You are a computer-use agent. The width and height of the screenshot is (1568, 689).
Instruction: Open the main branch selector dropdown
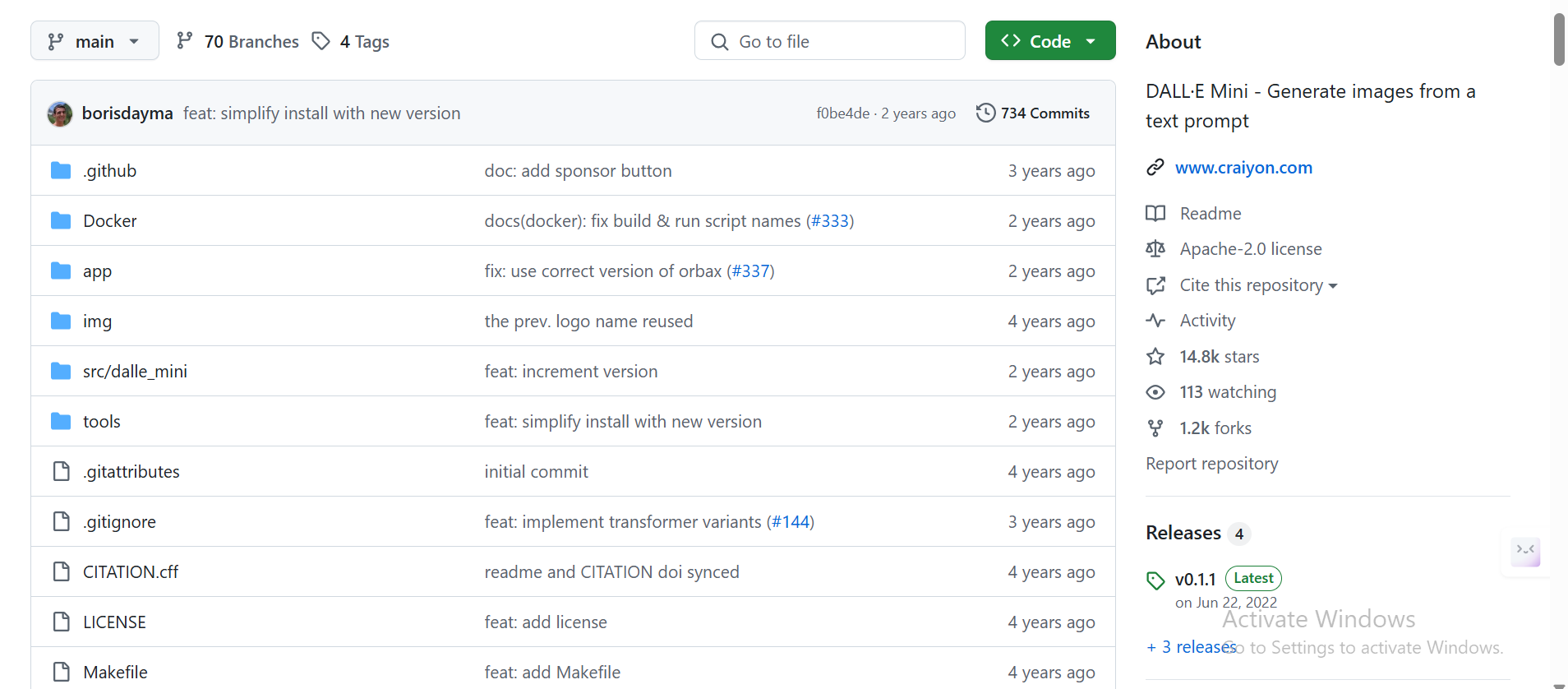pos(95,40)
